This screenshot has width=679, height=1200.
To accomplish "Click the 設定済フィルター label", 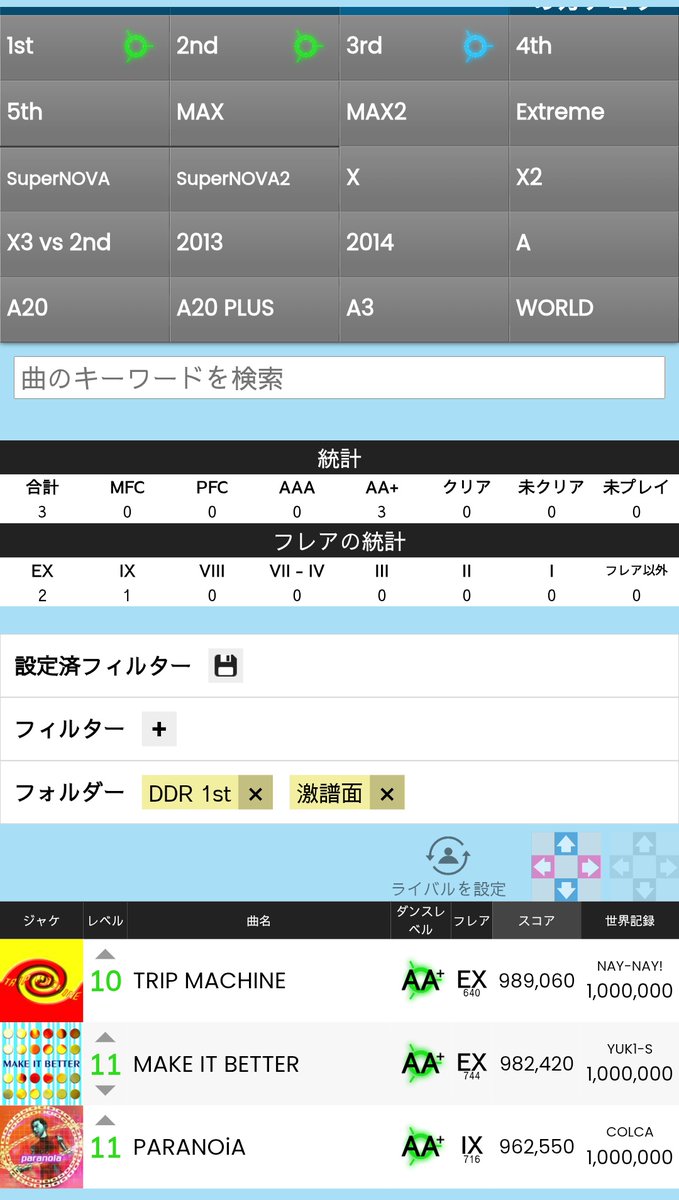I will 103,666.
